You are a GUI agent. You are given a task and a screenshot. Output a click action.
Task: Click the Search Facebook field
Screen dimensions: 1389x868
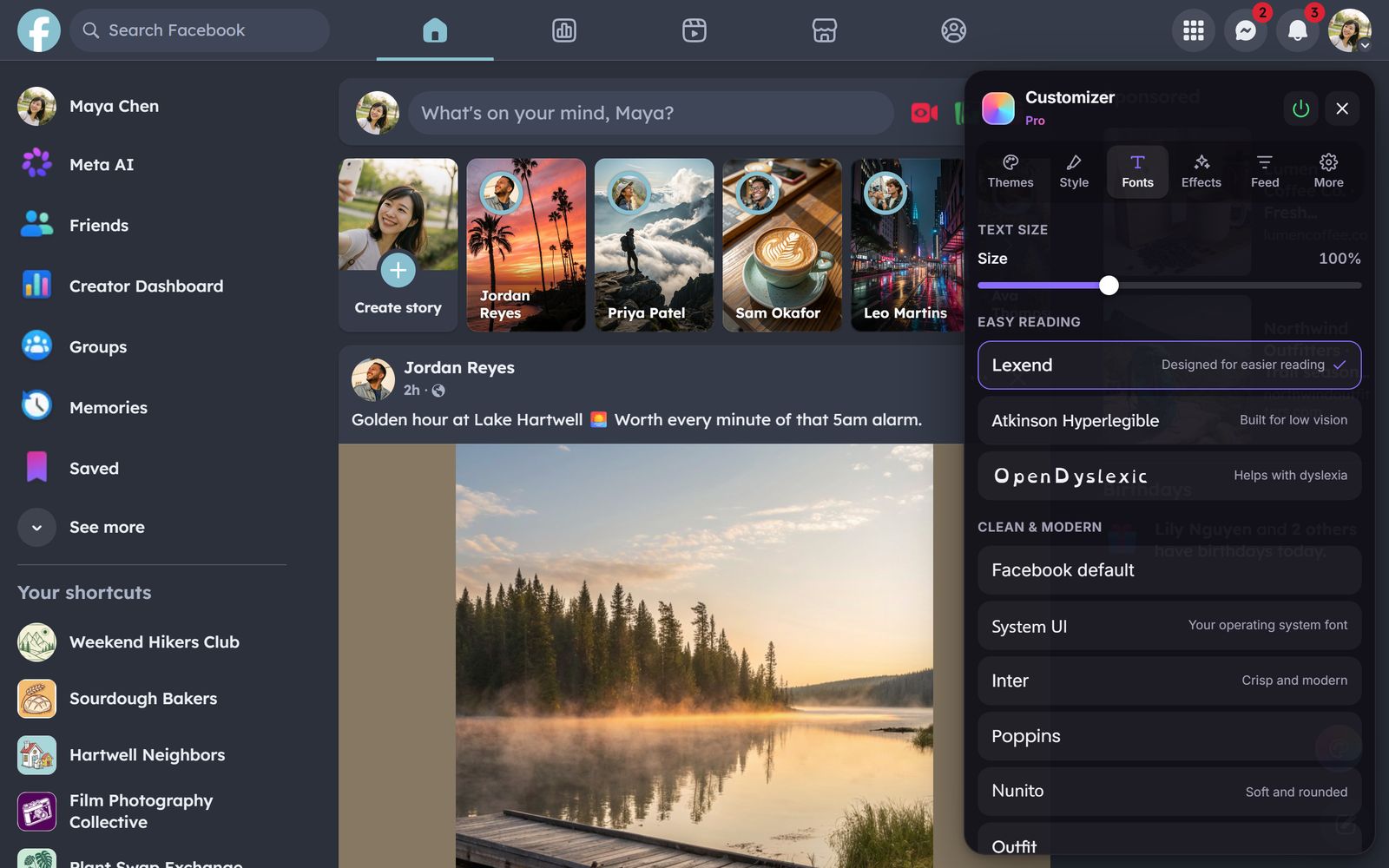pyautogui.click(x=200, y=30)
